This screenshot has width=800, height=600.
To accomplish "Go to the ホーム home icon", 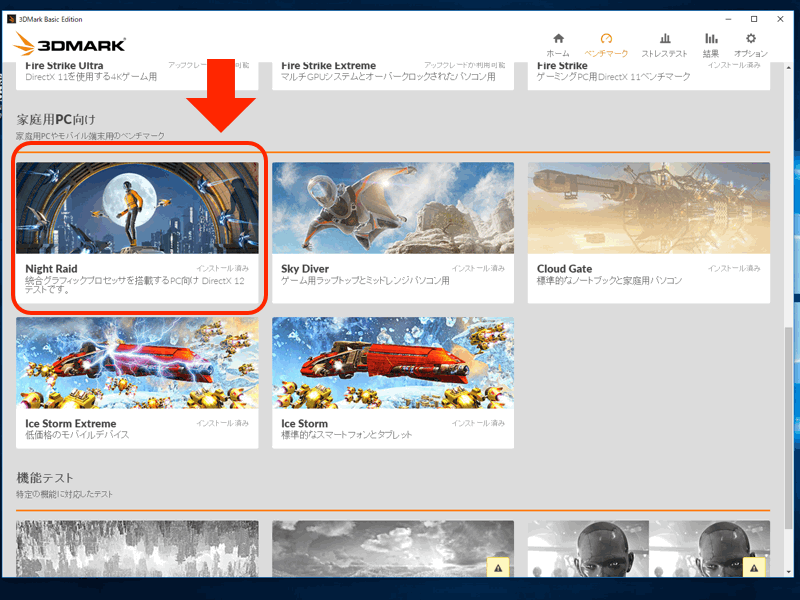I will [x=558, y=39].
